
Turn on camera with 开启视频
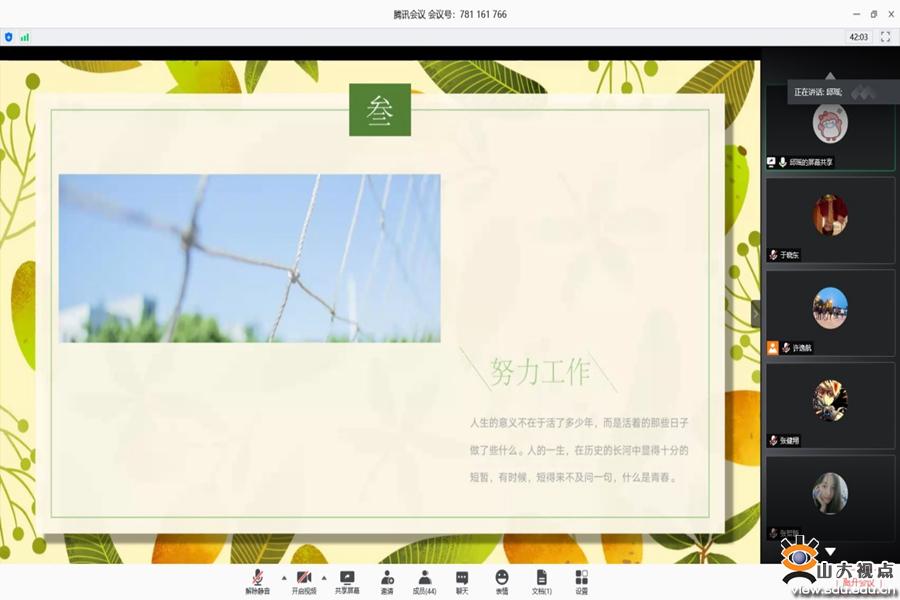click(x=304, y=580)
